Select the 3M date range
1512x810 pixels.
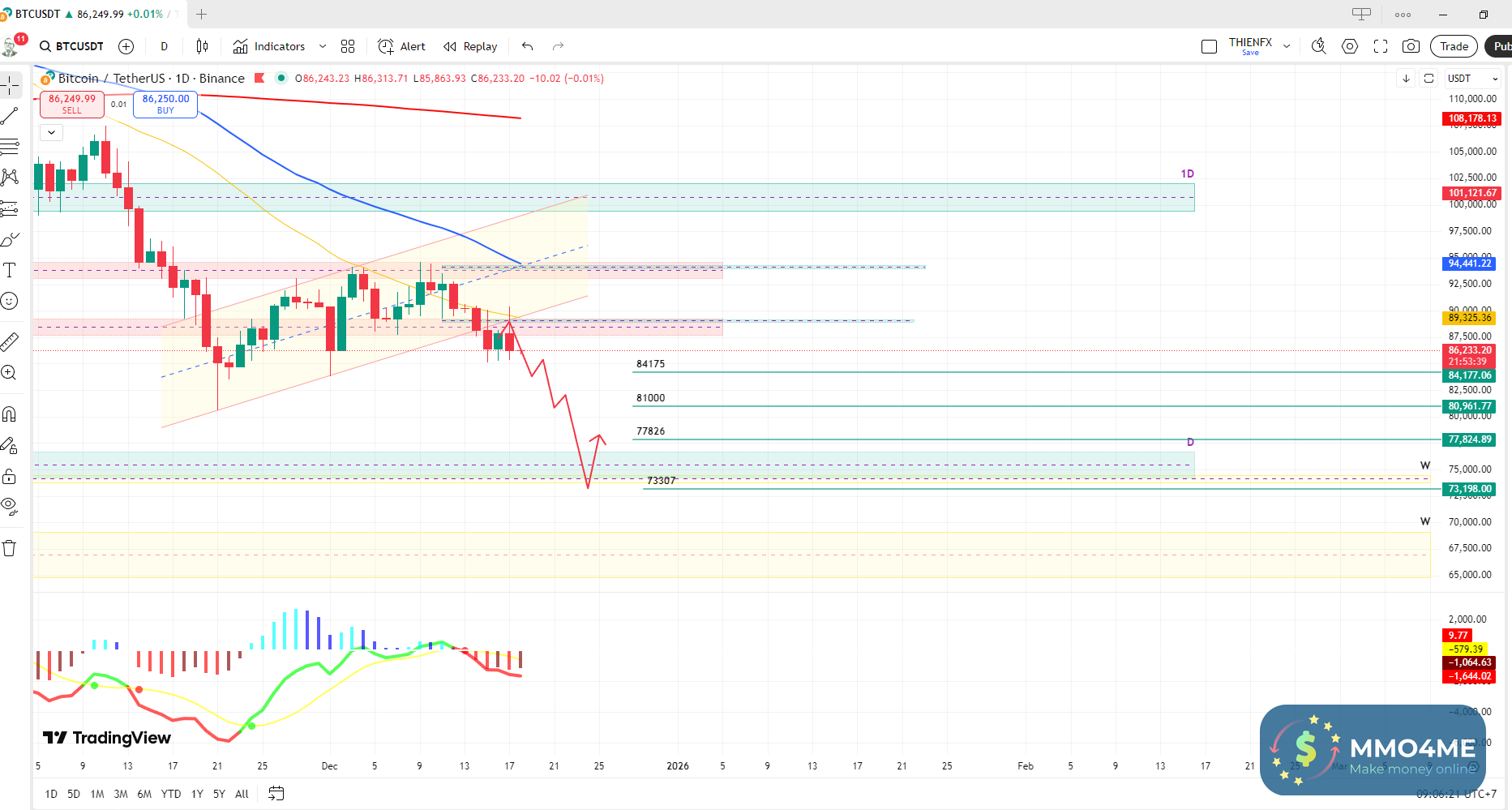tap(121, 794)
